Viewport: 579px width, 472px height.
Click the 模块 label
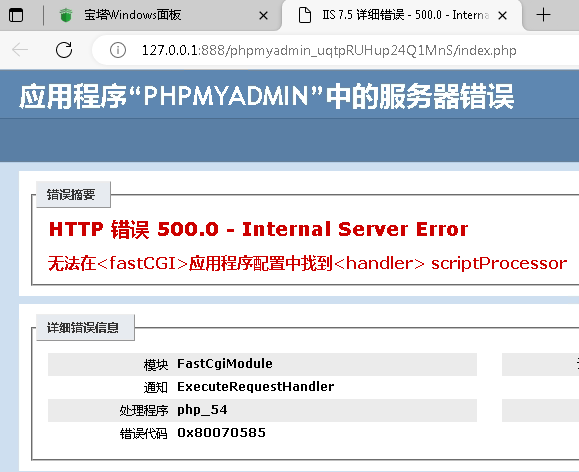(x=155, y=365)
